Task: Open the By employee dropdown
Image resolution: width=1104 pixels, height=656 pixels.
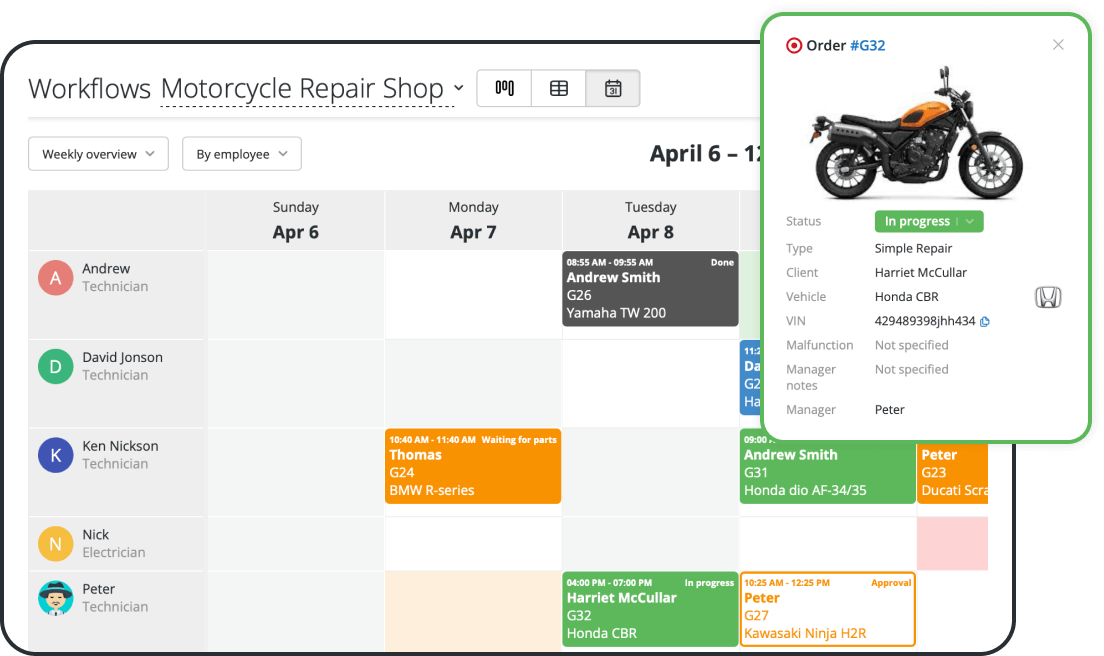Action: (241, 153)
